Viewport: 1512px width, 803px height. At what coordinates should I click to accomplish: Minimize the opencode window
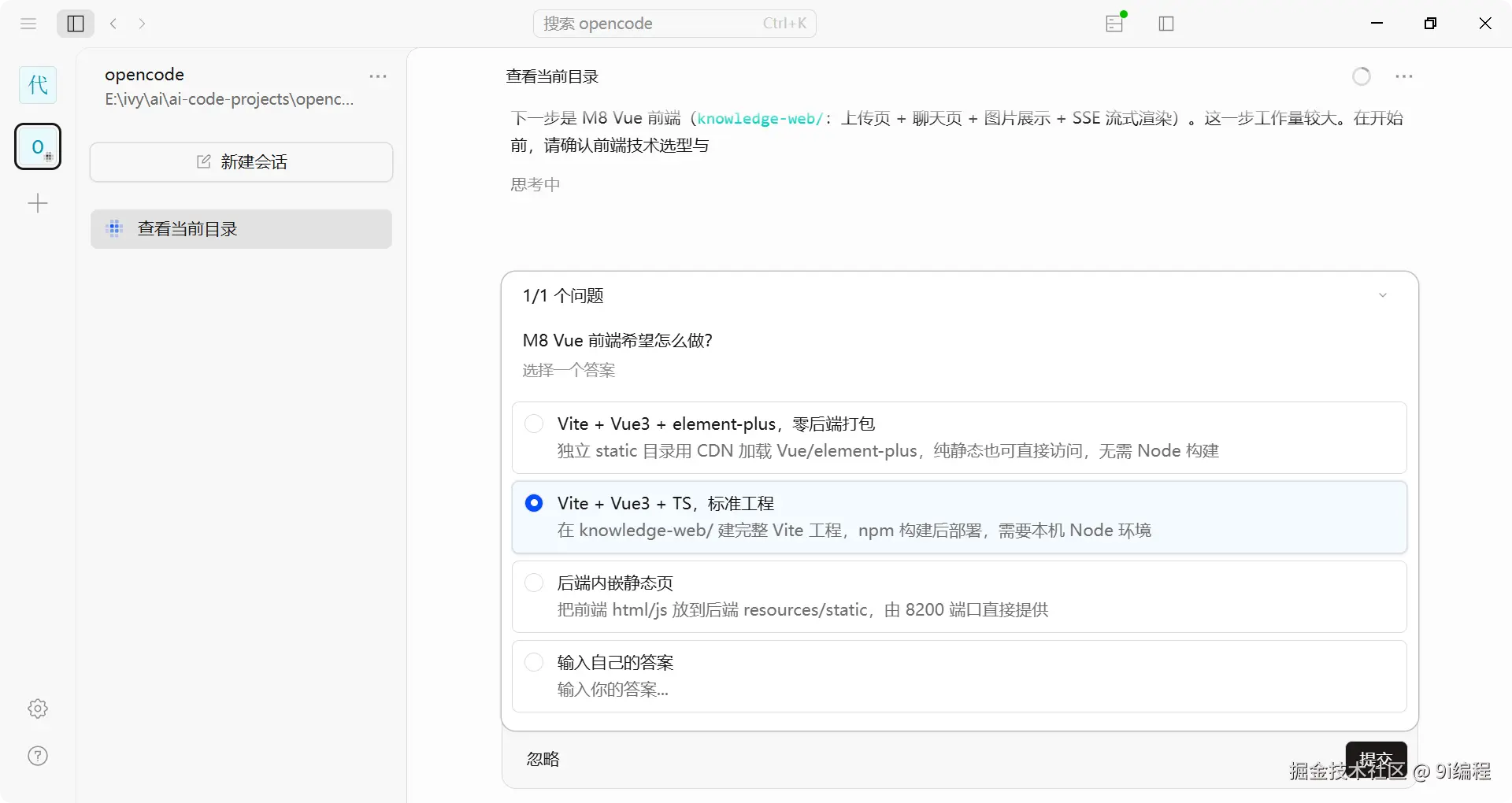[x=1377, y=24]
